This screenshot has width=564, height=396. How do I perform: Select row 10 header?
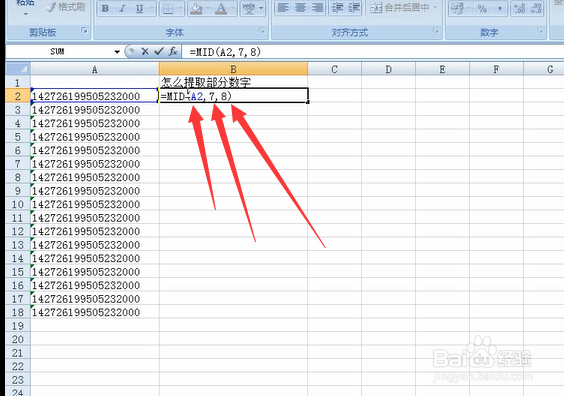(x=18, y=204)
